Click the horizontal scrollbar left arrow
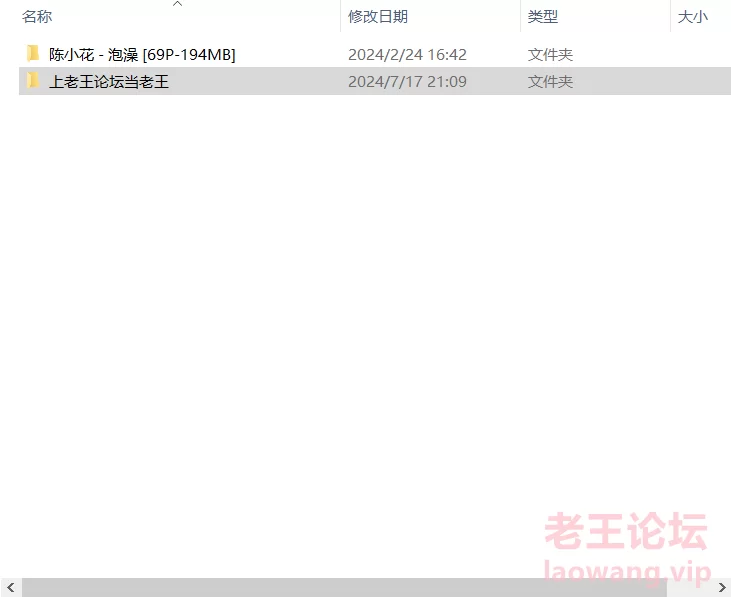This screenshot has height=597, width=731. point(11,587)
